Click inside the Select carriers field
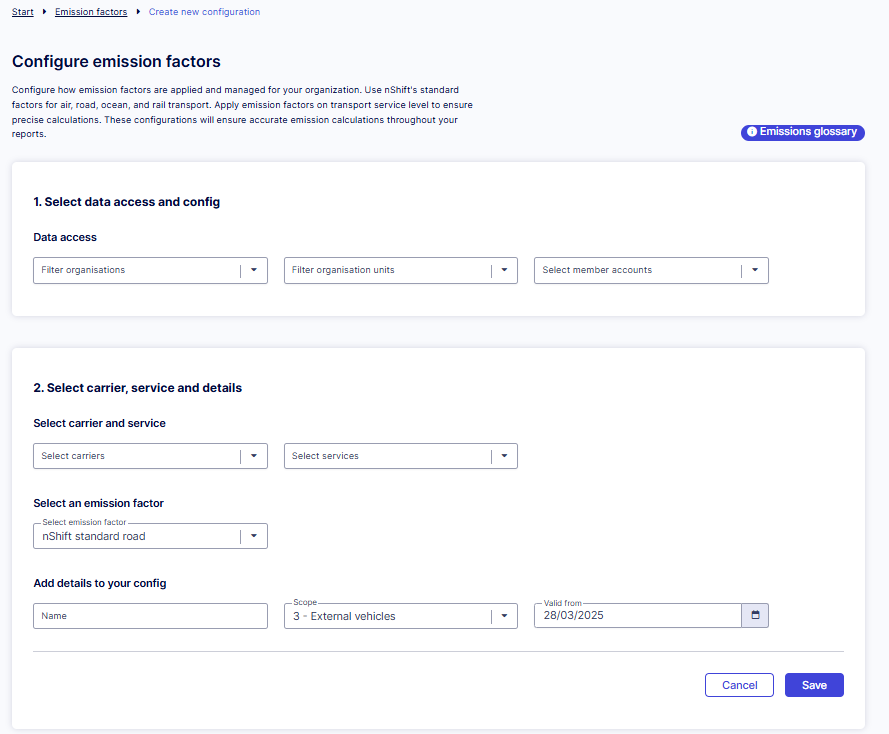The width and height of the screenshot is (889, 734). click(135, 456)
